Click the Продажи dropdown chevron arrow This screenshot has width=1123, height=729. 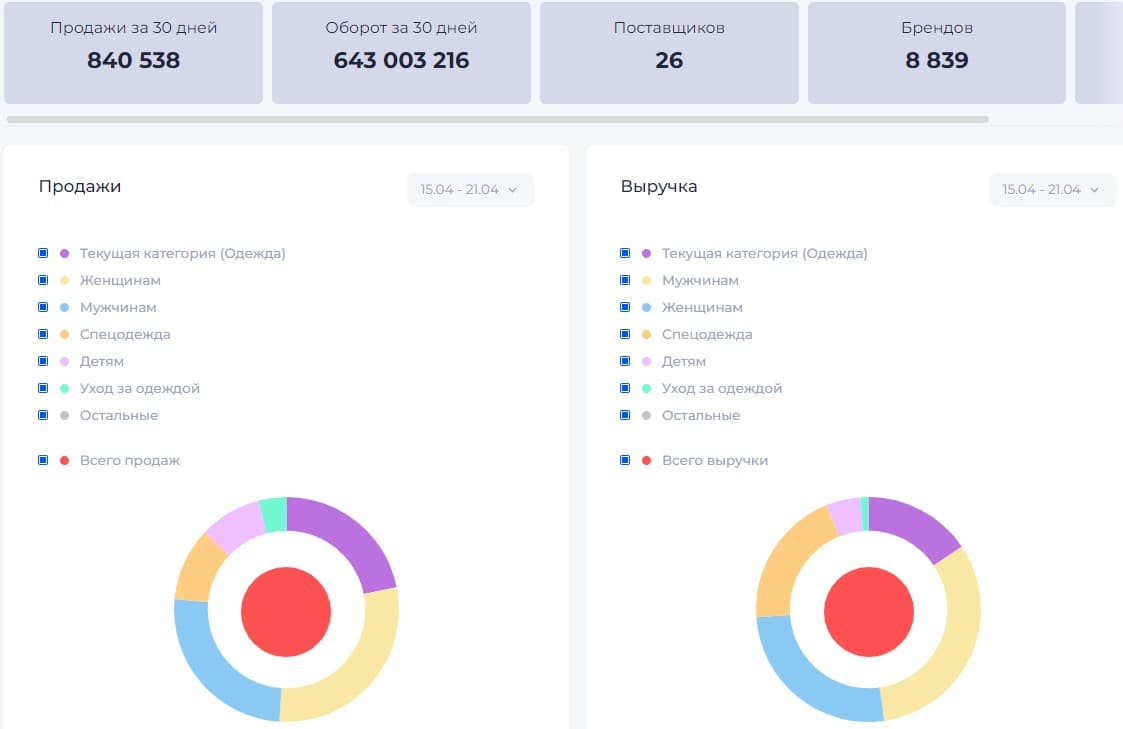[x=513, y=190]
